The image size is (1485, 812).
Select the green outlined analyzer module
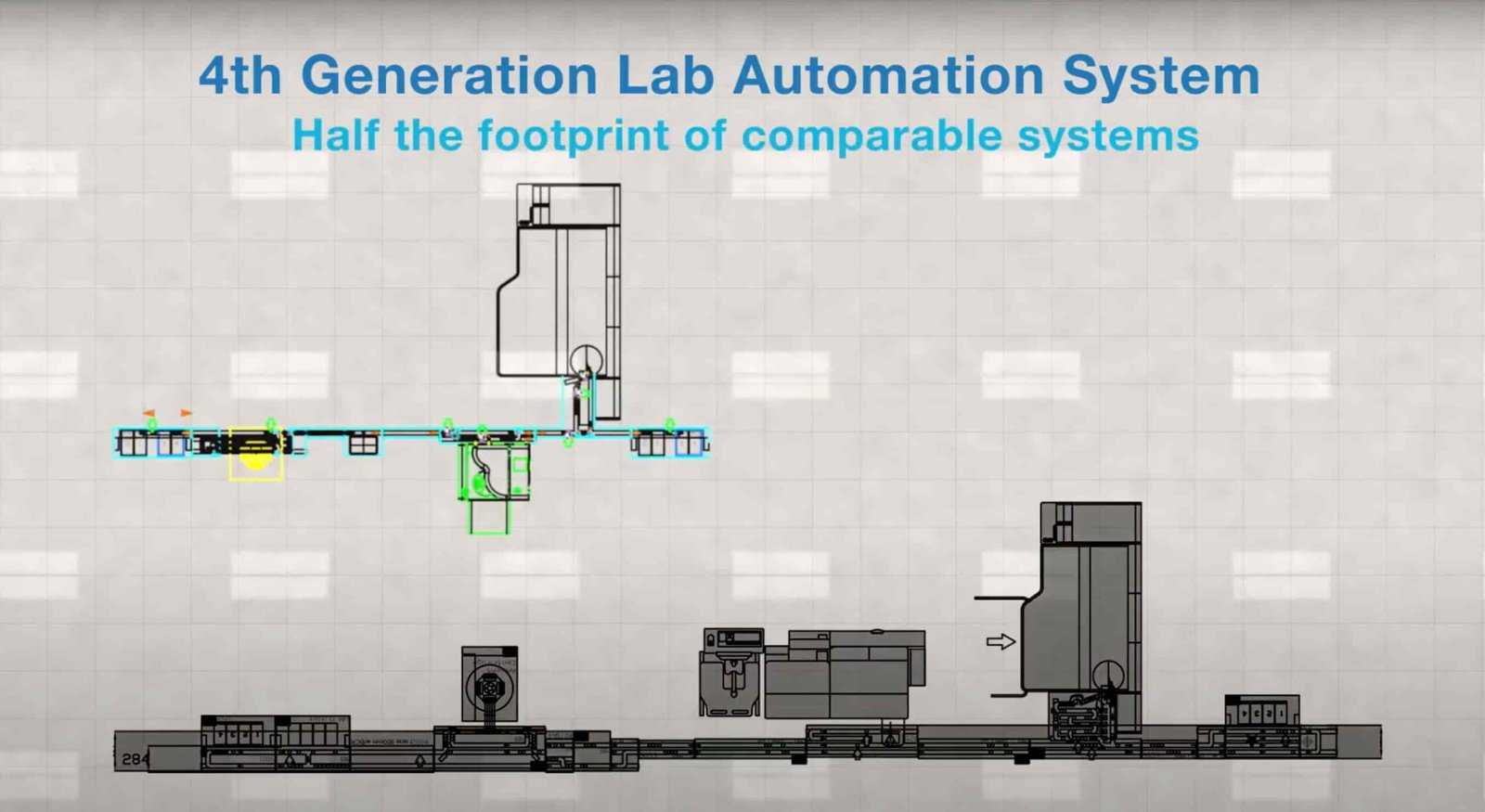pos(495,471)
